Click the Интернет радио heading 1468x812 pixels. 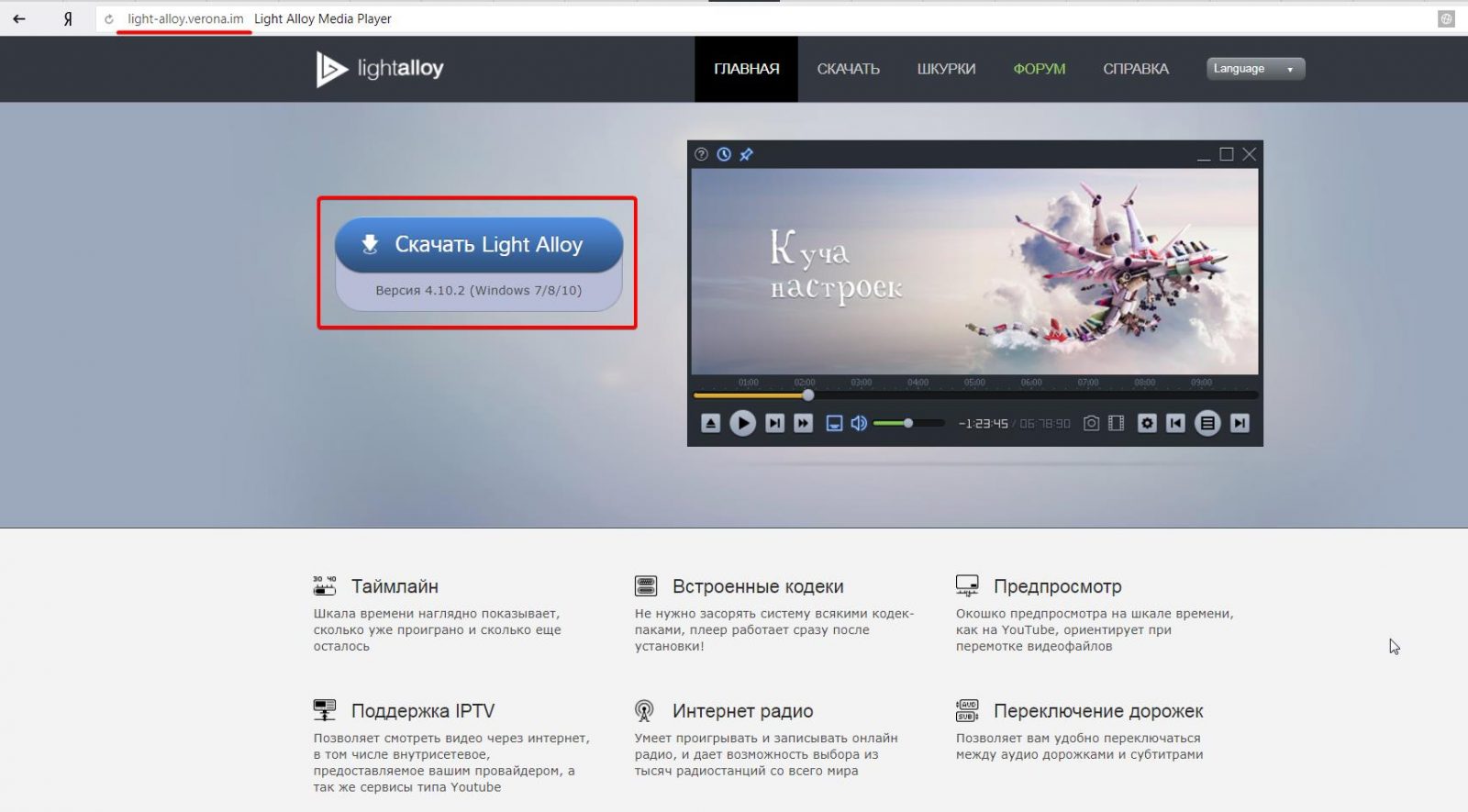point(742,711)
